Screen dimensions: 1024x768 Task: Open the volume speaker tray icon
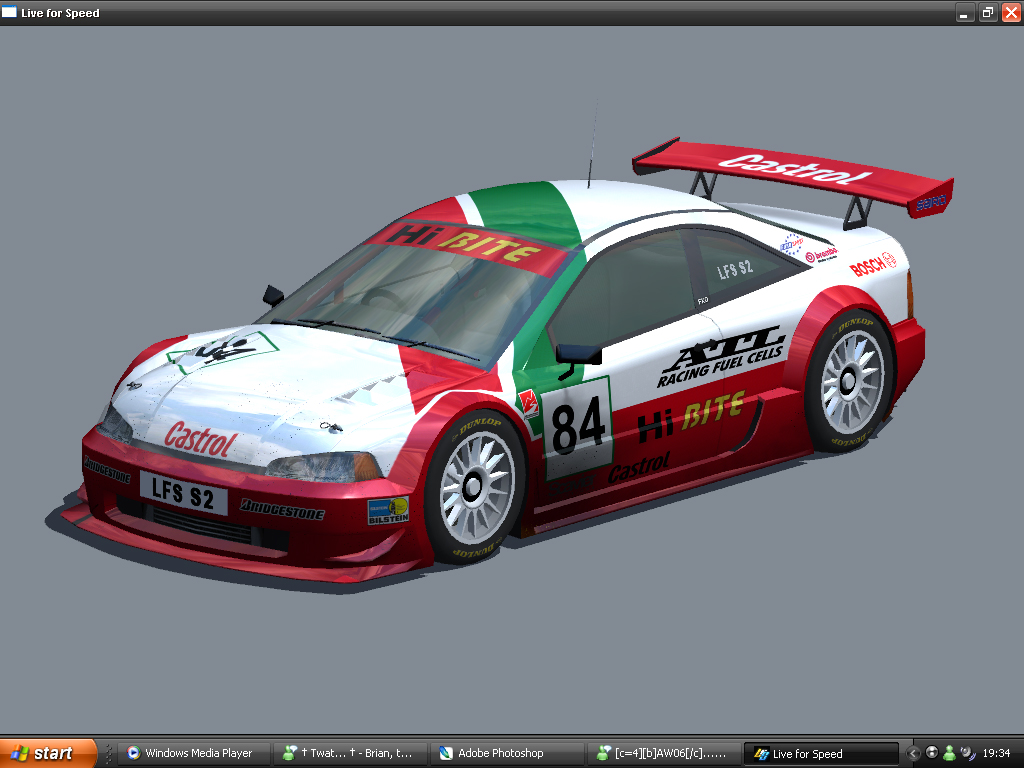tap(967, 753)
